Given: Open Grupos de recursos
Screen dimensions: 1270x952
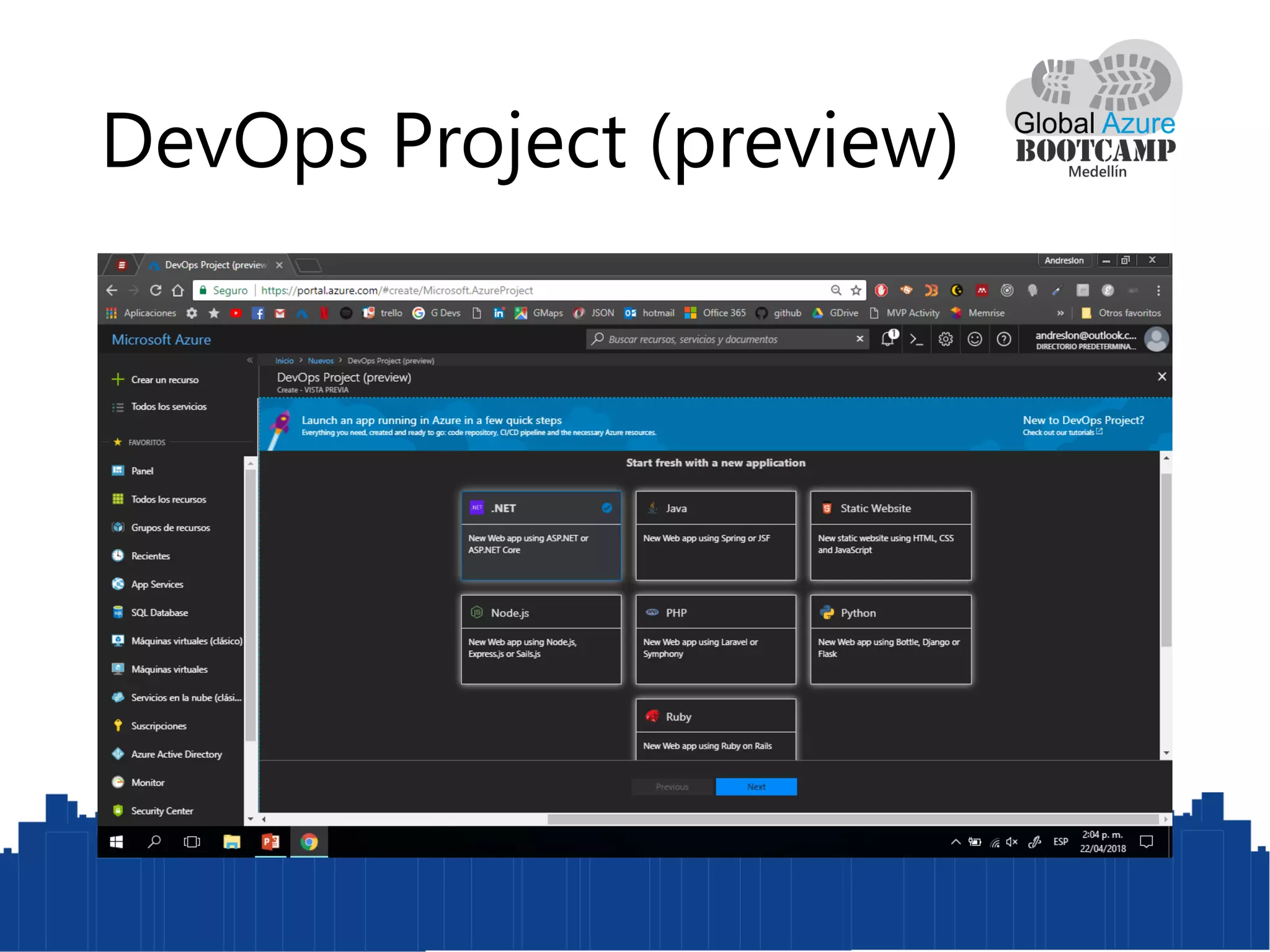Looking at the screenshot, I should point(161,528).
